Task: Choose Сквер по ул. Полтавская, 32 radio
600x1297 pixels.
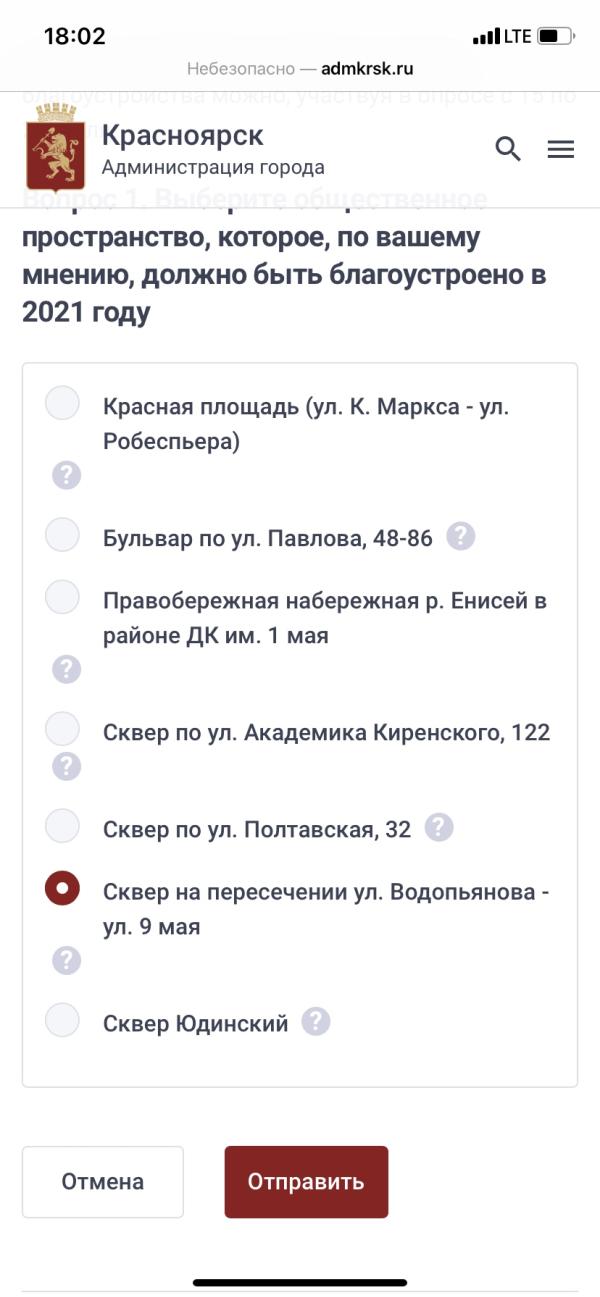Action: (x=62, y=826)
